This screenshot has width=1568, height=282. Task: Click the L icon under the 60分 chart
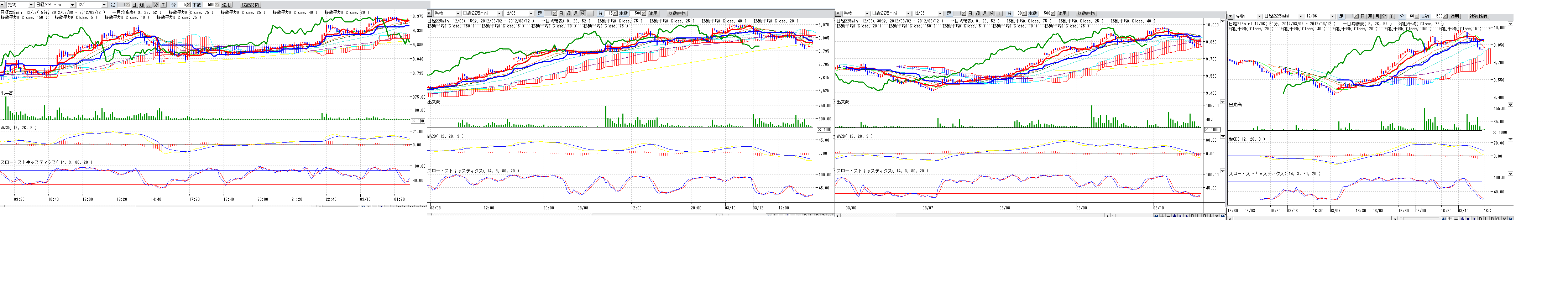(x=1486, y=219)
